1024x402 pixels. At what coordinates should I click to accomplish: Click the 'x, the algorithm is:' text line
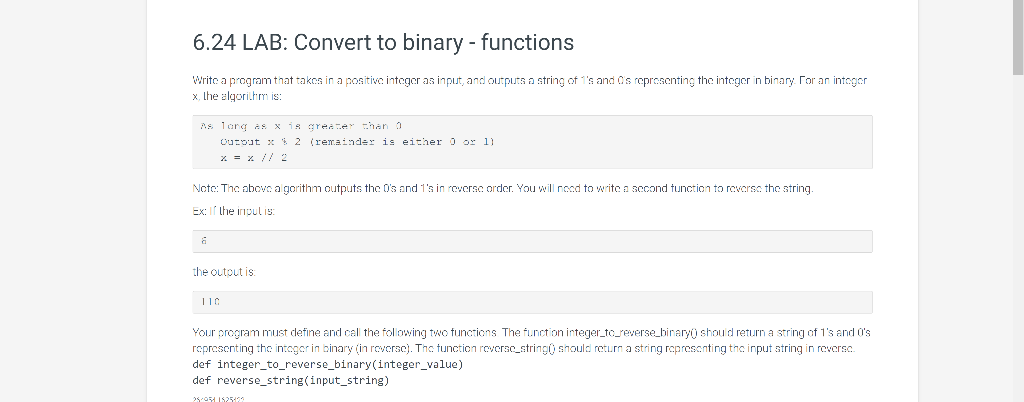(237, 96)
